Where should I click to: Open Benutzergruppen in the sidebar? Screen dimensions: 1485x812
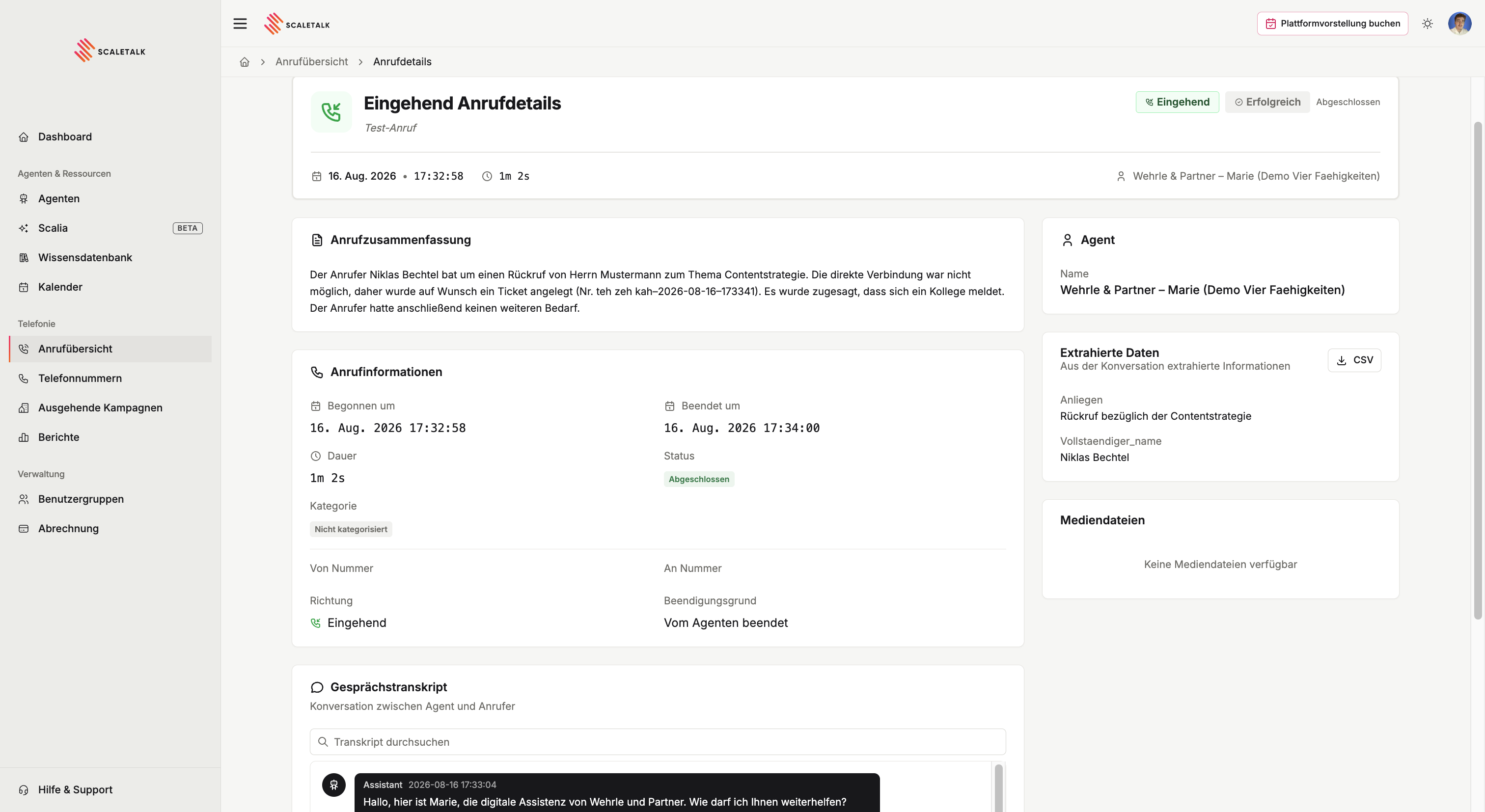110,498
